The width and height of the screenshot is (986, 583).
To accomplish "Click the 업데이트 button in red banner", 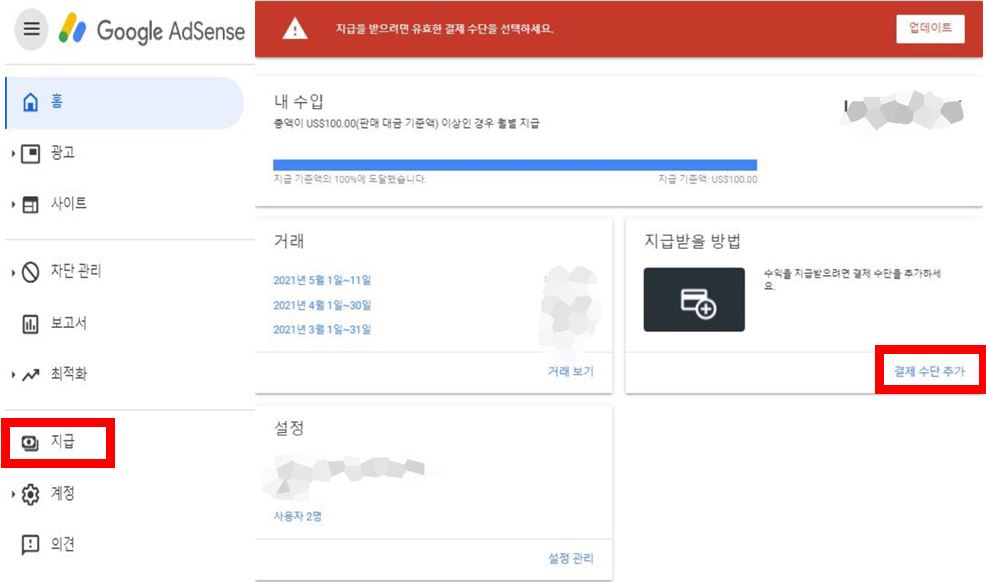I will click(x=929, y=29).
